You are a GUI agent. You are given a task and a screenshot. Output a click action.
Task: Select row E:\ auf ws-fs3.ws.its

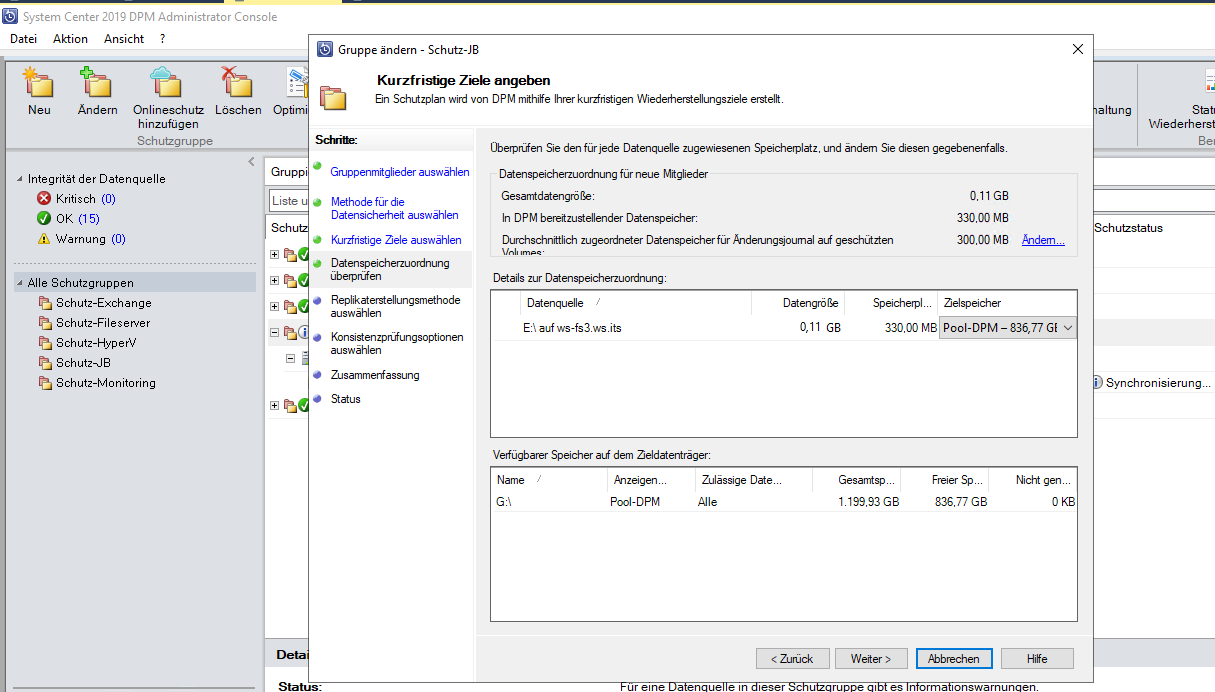pyautogui.click(x=784, y=328)
